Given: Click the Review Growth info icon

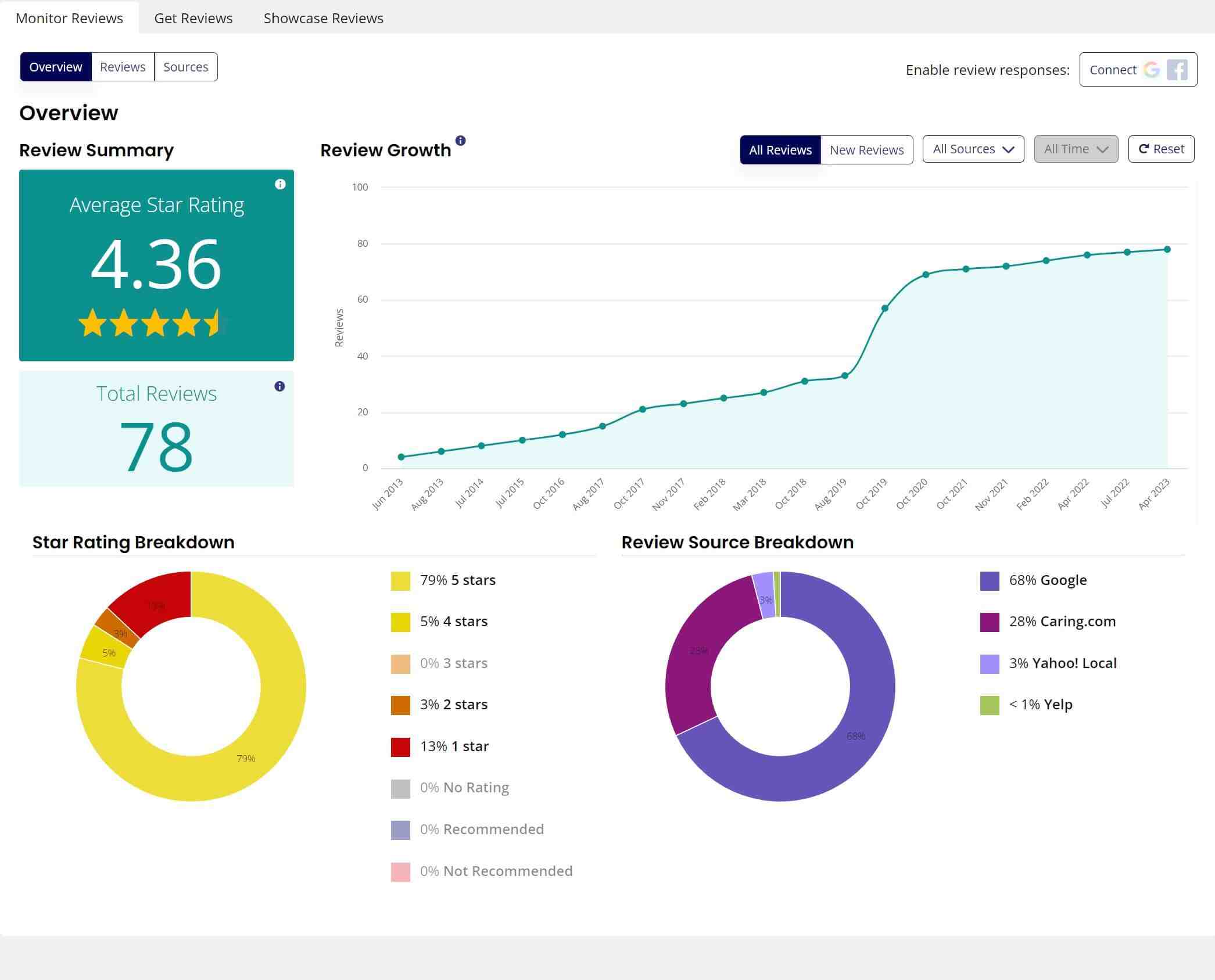Looking at the screenshot, I should (460, 141).
